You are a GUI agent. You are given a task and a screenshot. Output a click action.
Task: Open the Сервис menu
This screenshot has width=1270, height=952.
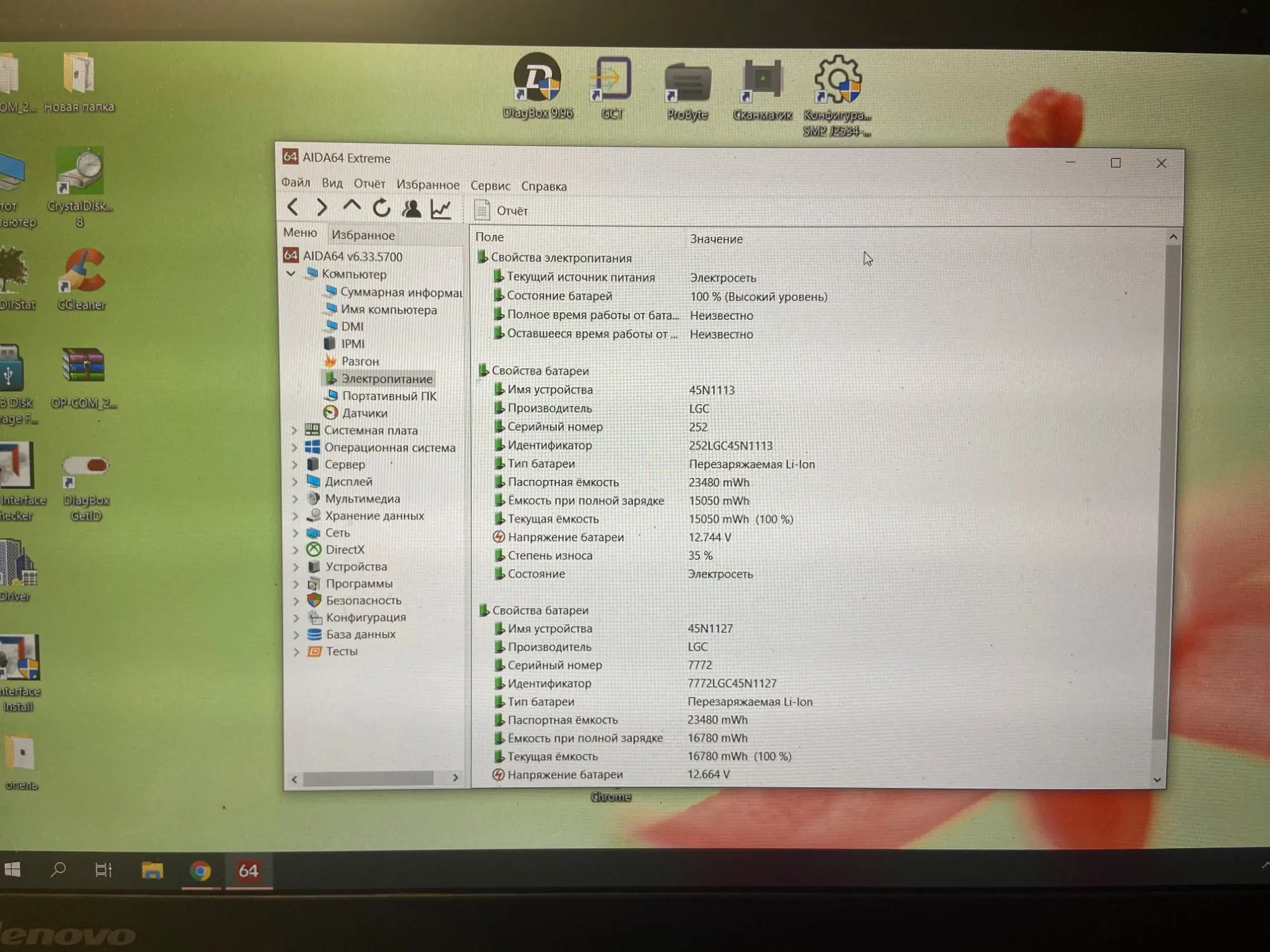coord(490,186)
